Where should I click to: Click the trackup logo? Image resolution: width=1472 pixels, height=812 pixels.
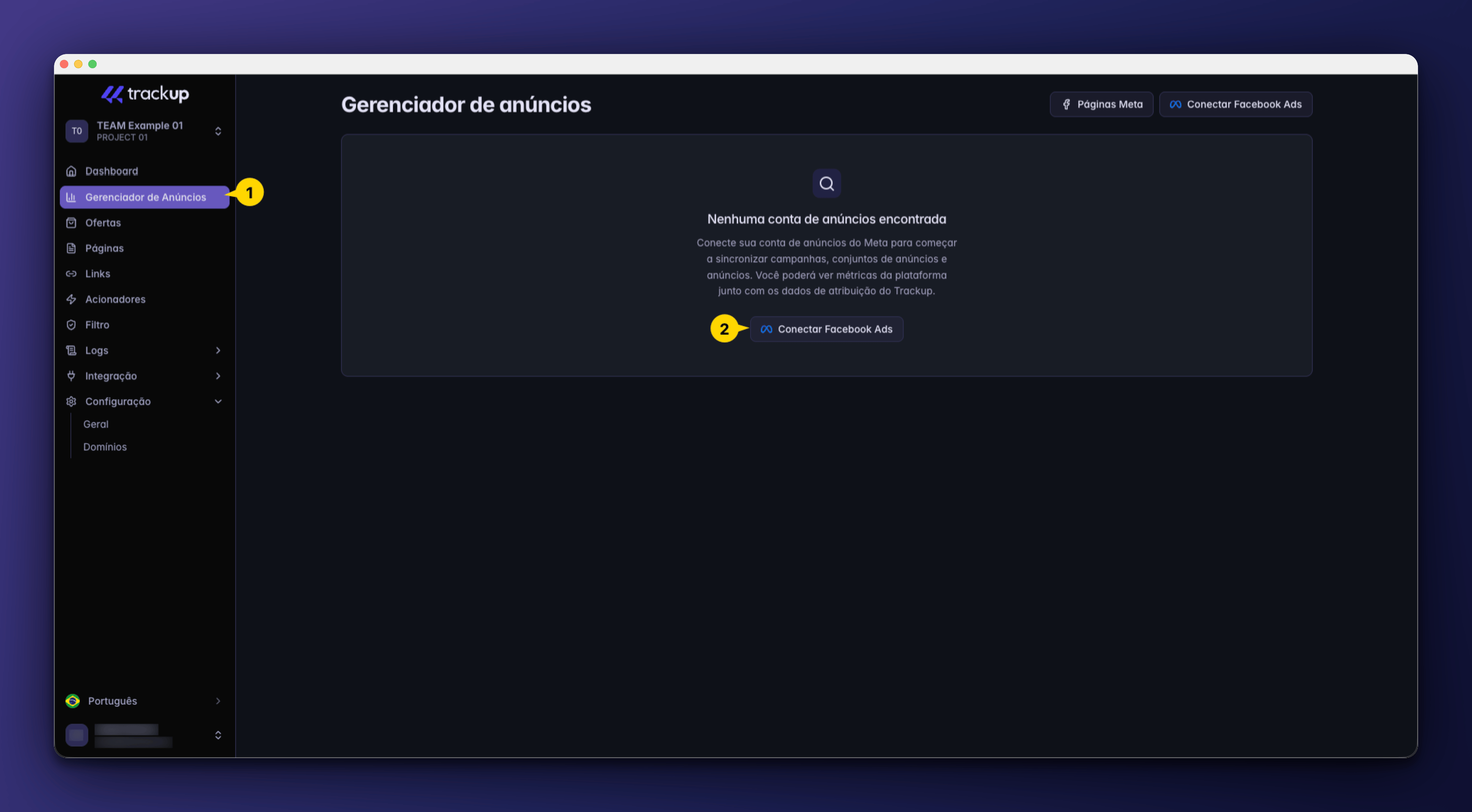tap(145, 94)
